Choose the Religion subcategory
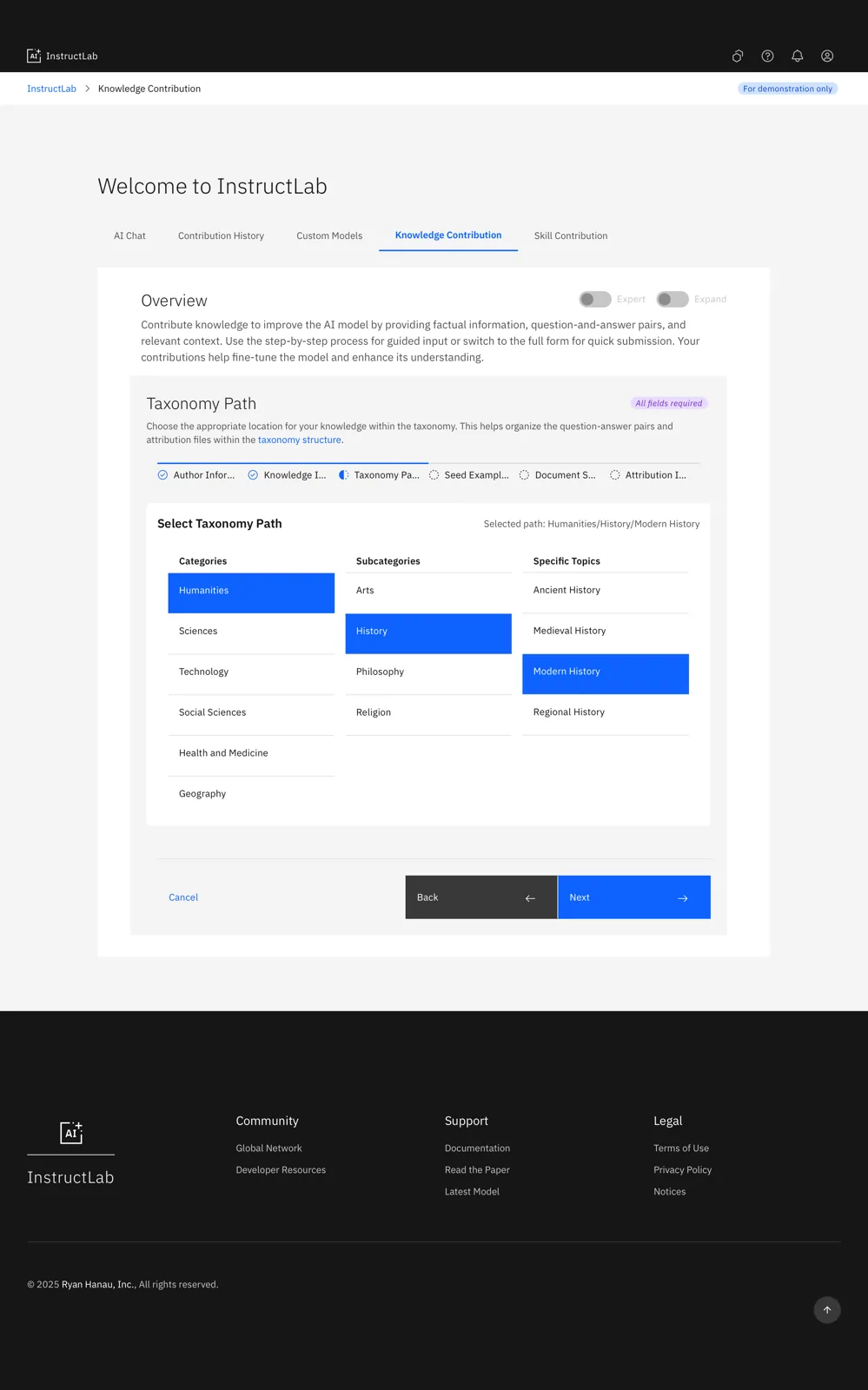The height and width of the screenshot is (1390, 868). (428, 715)
